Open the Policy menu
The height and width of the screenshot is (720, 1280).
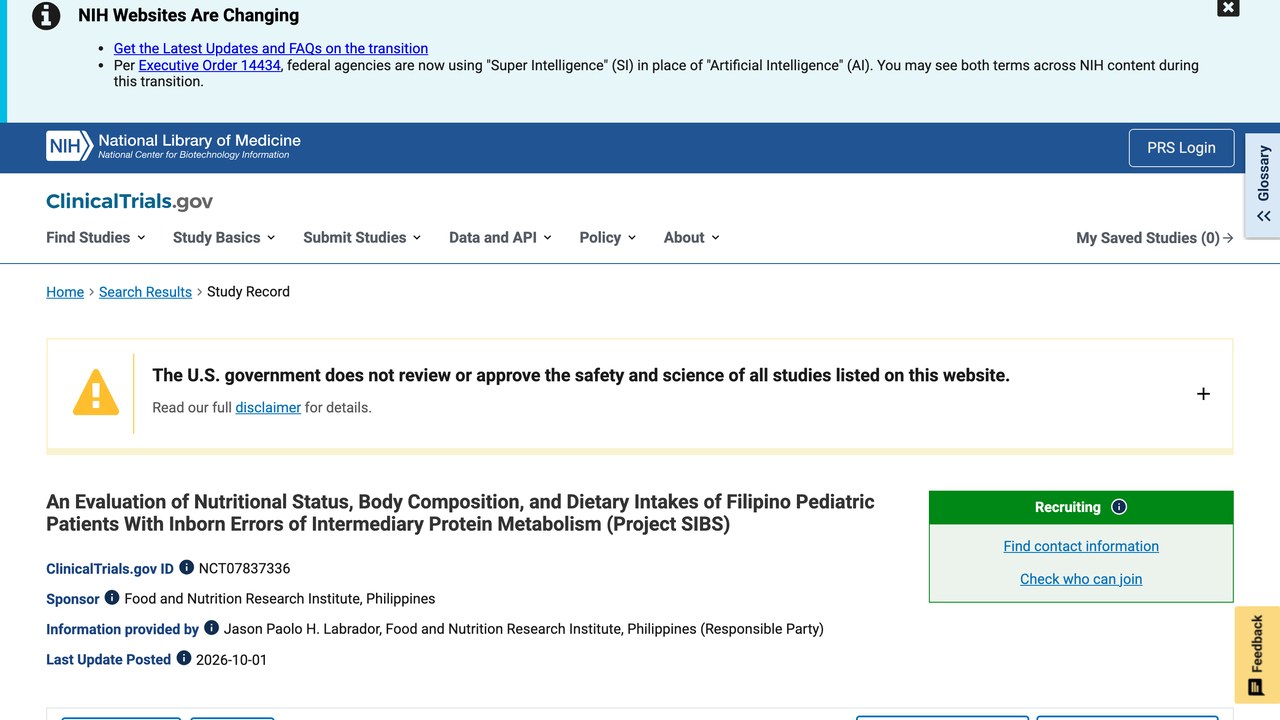point(608,237)
